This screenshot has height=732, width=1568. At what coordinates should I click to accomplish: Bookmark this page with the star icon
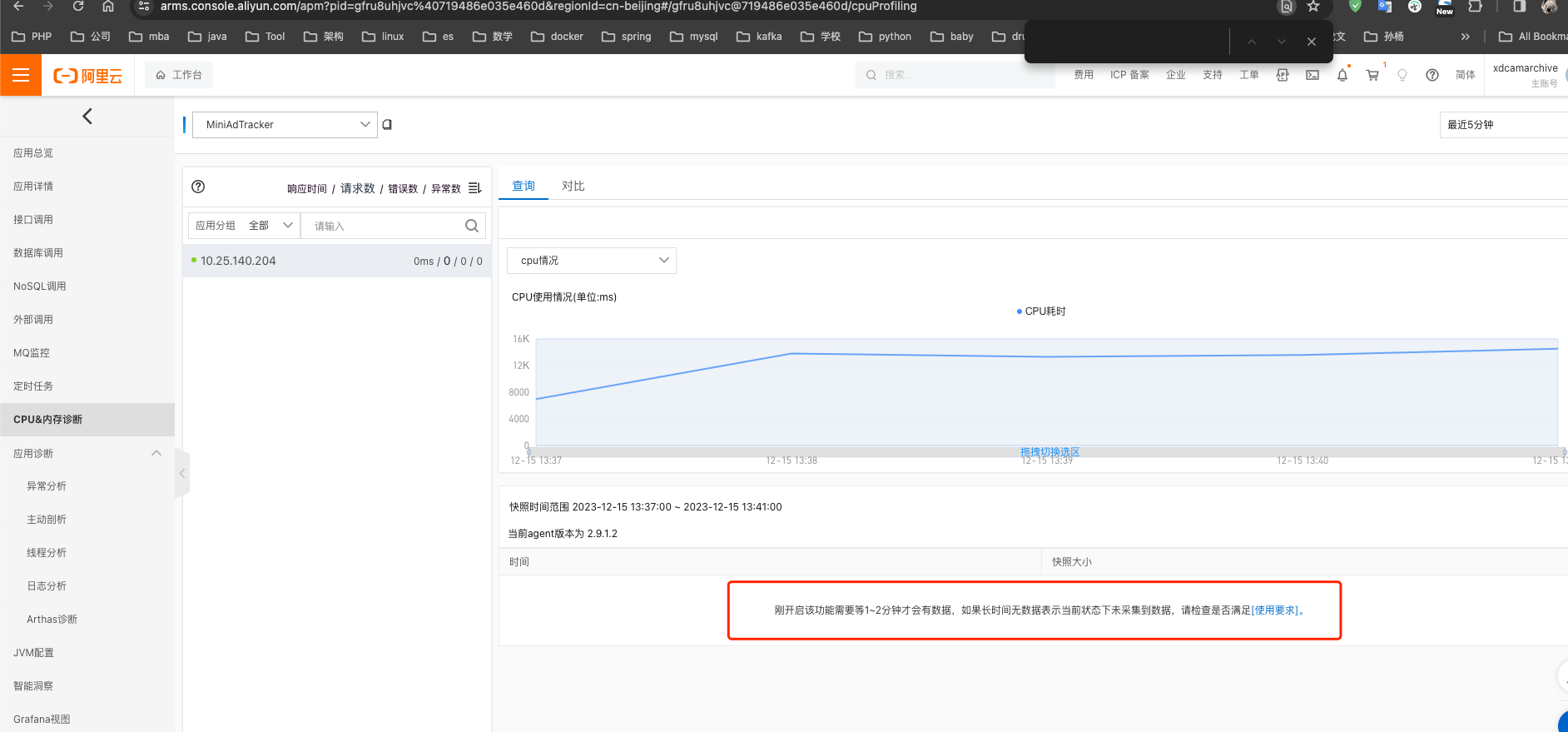[x=1313, y=7]
